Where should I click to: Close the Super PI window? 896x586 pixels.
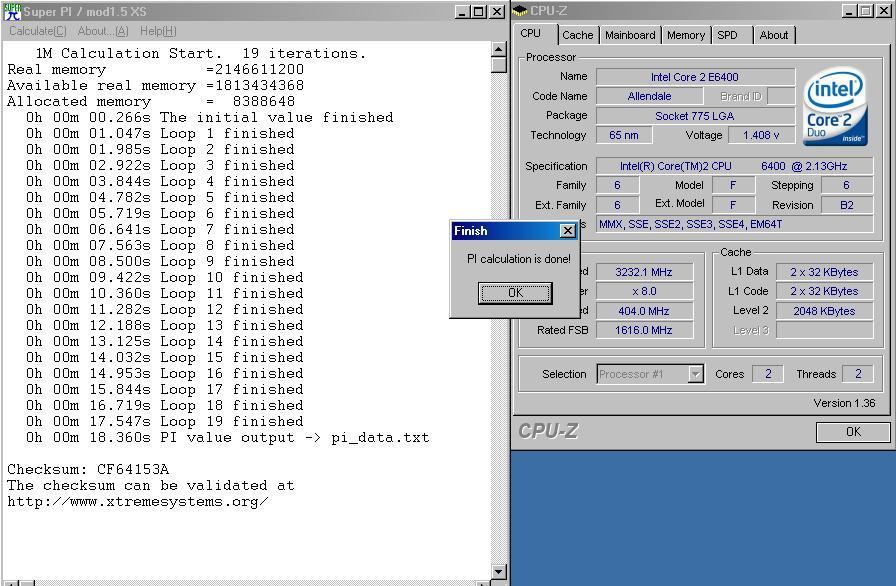click(497, 11)
